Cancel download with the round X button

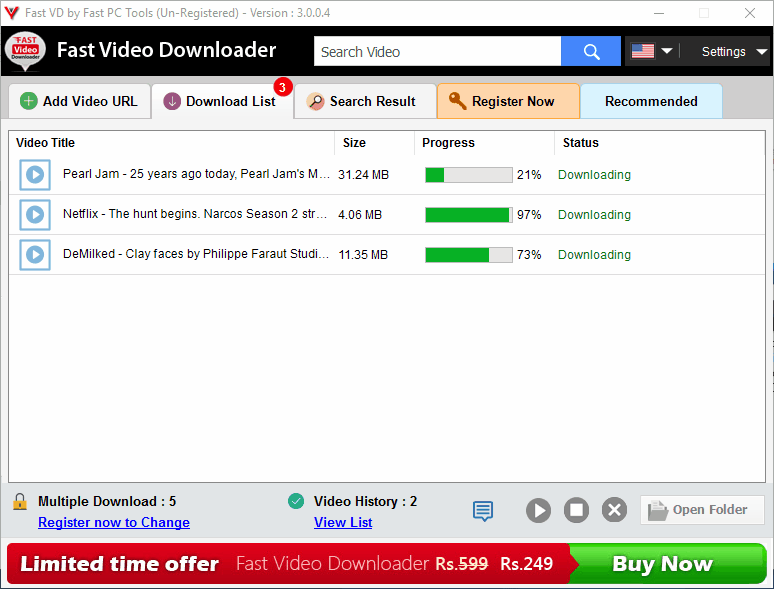[x=615, y=510]
